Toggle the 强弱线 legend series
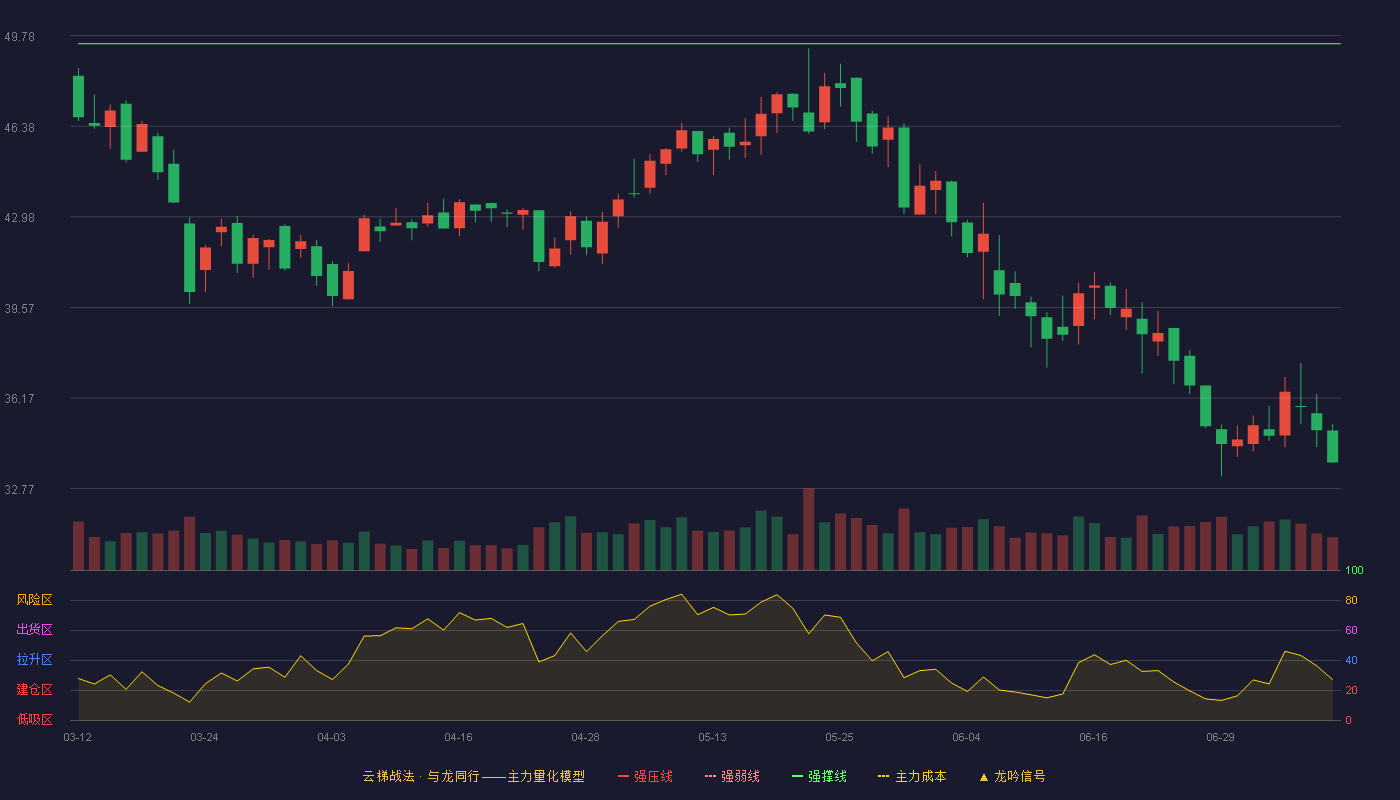The height and width of the screenshot is (800, 1400). 732,776
